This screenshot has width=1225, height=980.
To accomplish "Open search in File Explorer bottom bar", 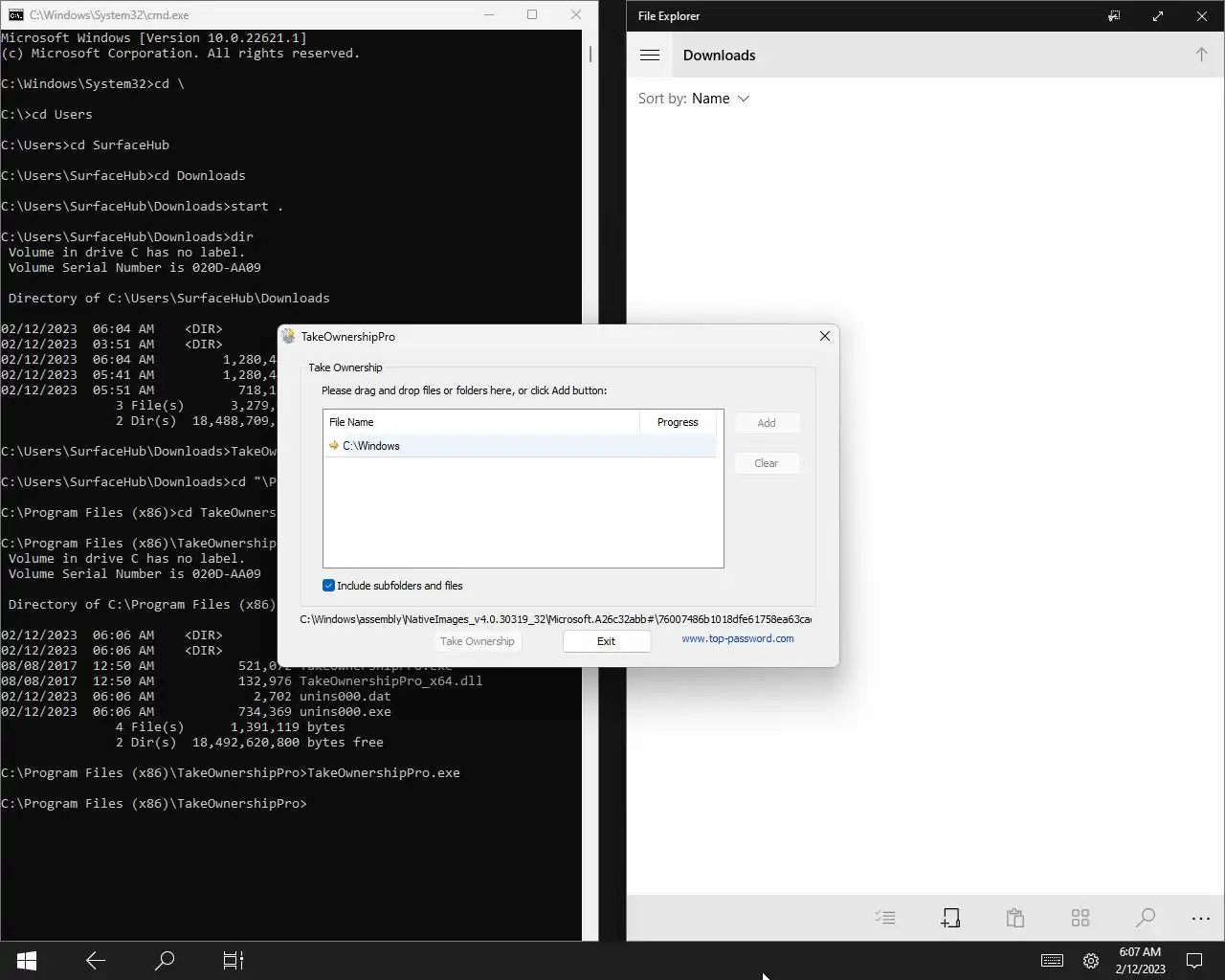I will pos(1145,918).
